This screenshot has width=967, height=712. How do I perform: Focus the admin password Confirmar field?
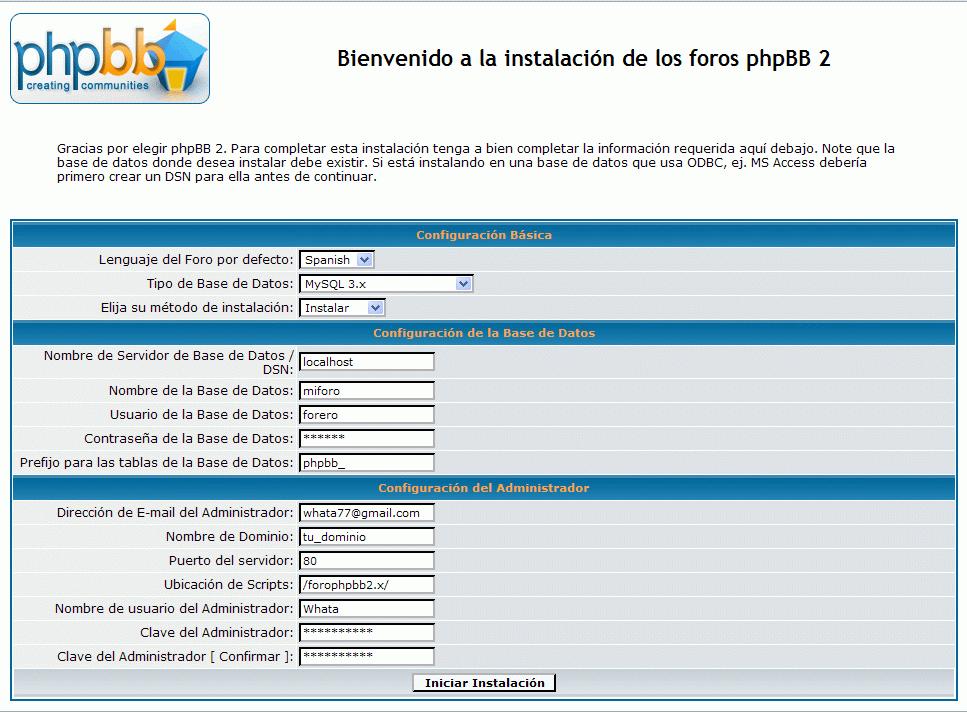coord(367,657)
